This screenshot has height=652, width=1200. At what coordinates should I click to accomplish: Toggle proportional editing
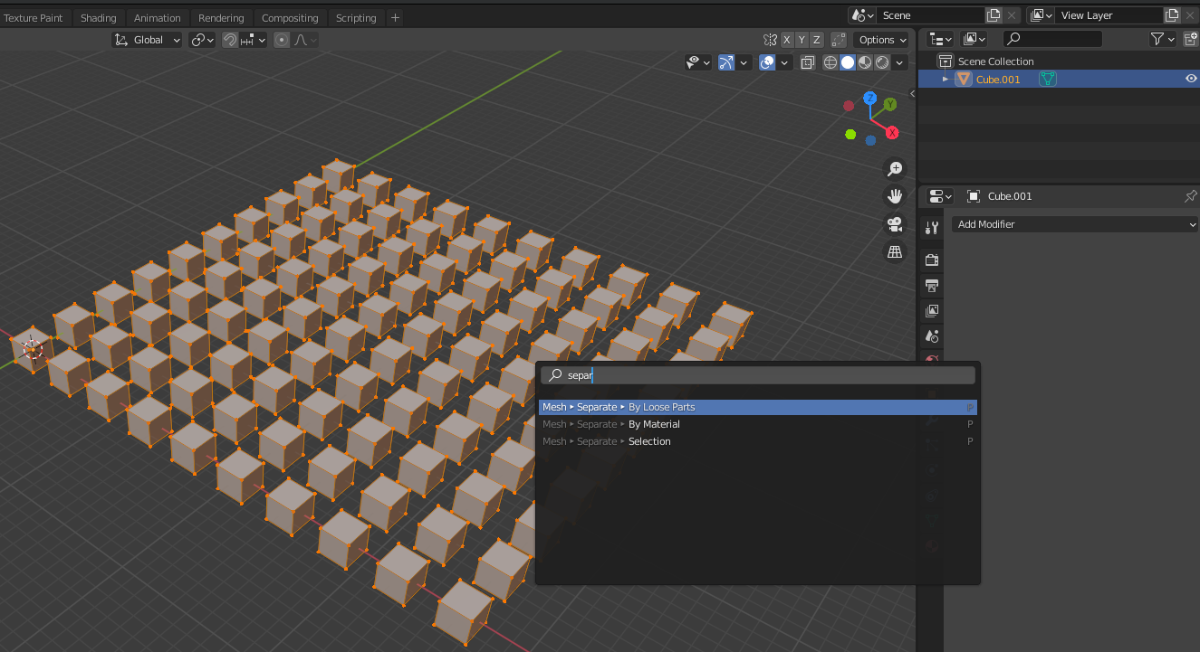(x=282, y=40)
